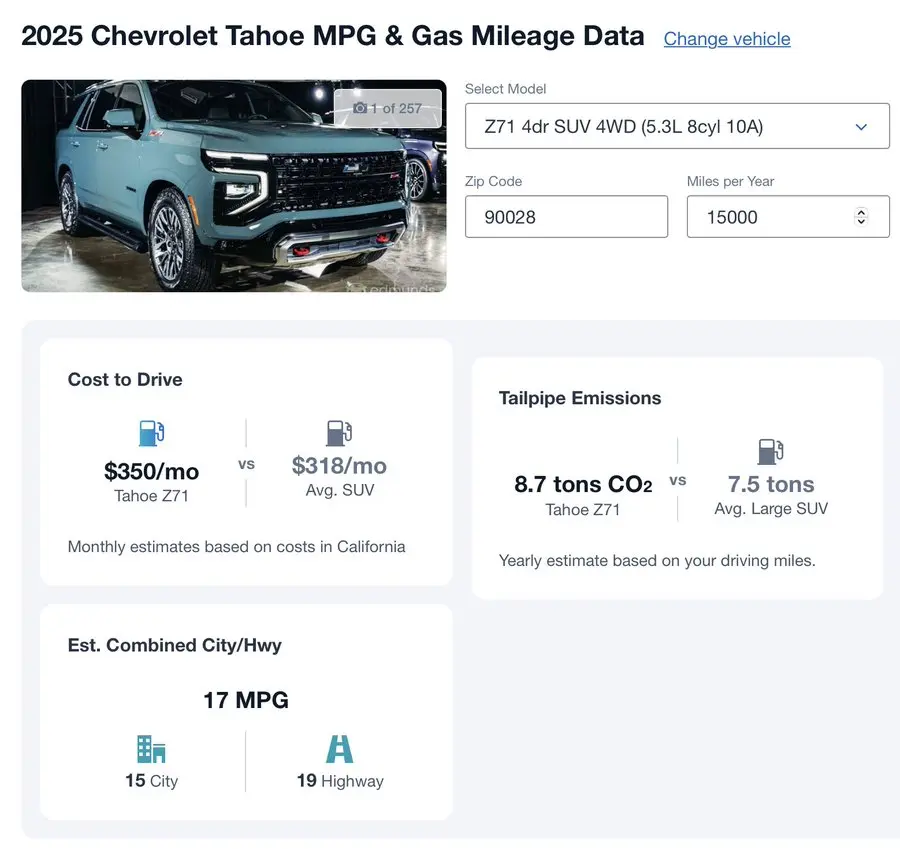
Task: Click the Highway road icon
Action: click(x=340, y=750)
